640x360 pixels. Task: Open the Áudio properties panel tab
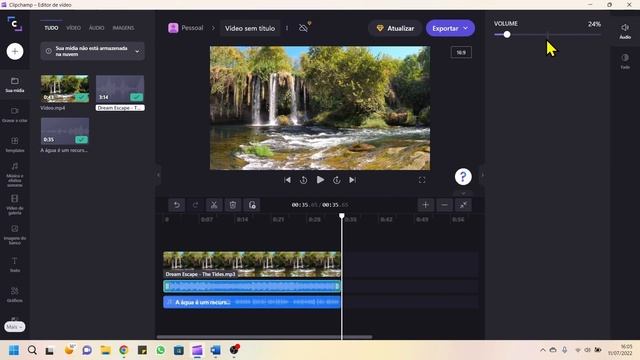click(625, 31)
